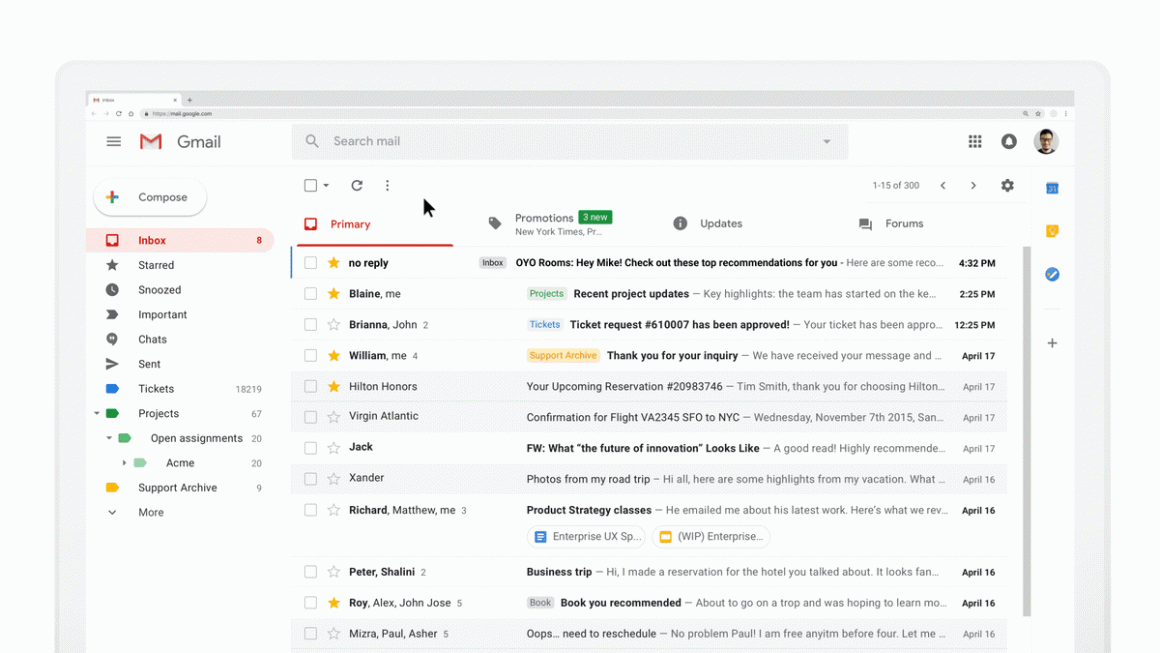This screenshot has height=653, width=1160.
Task: Open Google Tasks from the side panel
Action: point(1052,274)
